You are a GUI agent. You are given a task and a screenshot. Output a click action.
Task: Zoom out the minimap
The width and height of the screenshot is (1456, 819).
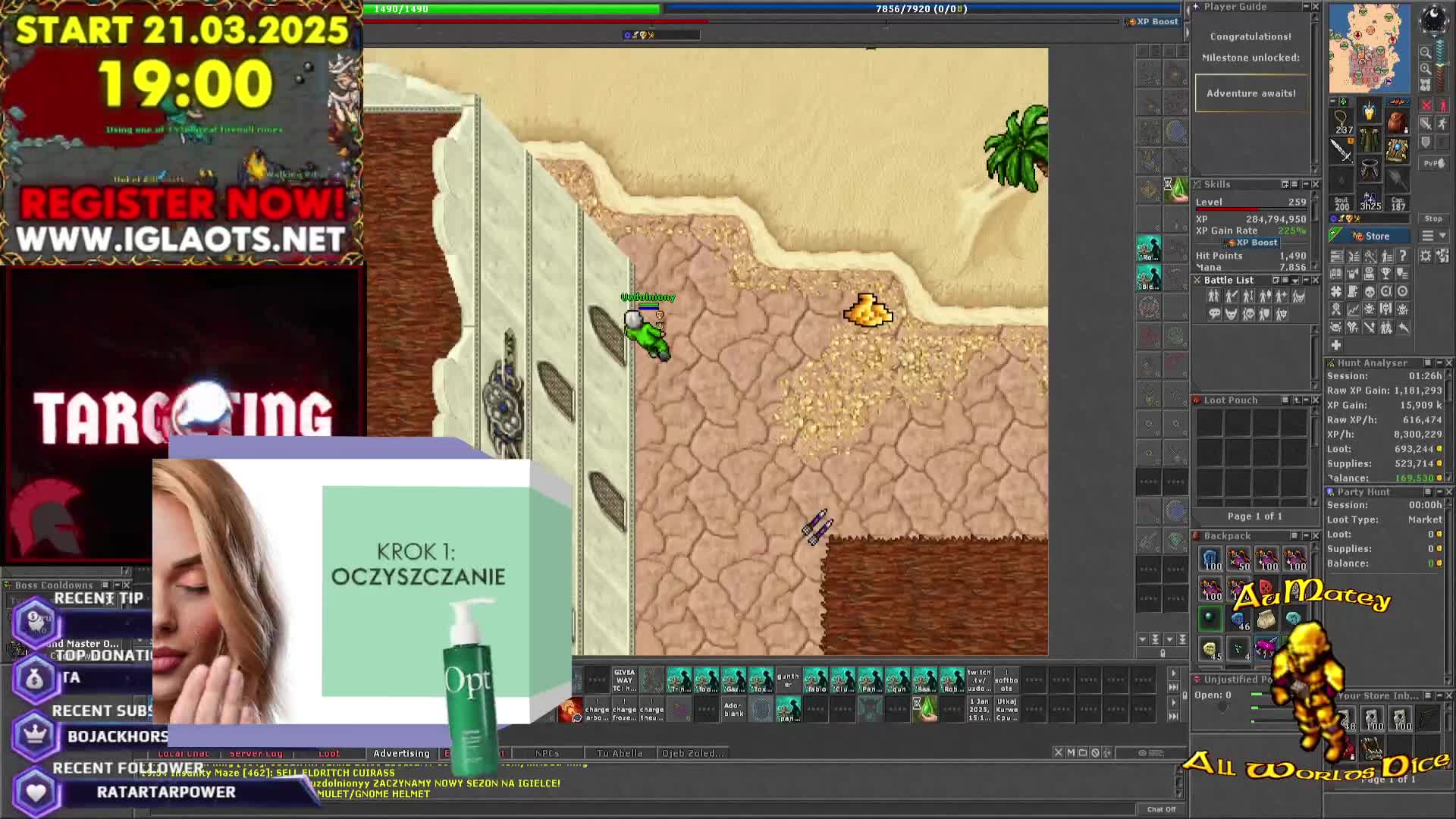pyautogui.click(x=1426, y=52)
